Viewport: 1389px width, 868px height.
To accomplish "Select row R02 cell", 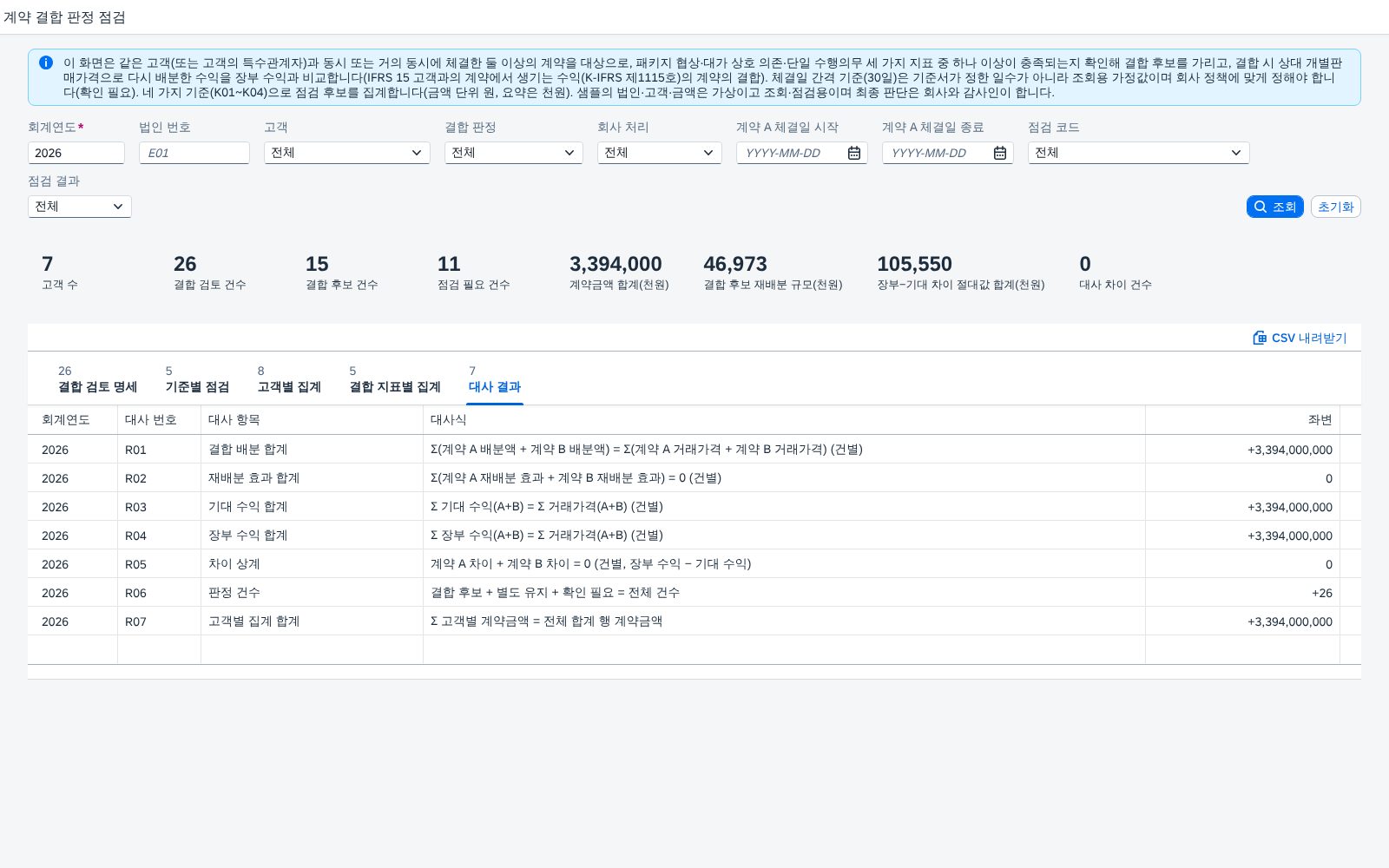I will pyautogui.click(x=159, y=478).
